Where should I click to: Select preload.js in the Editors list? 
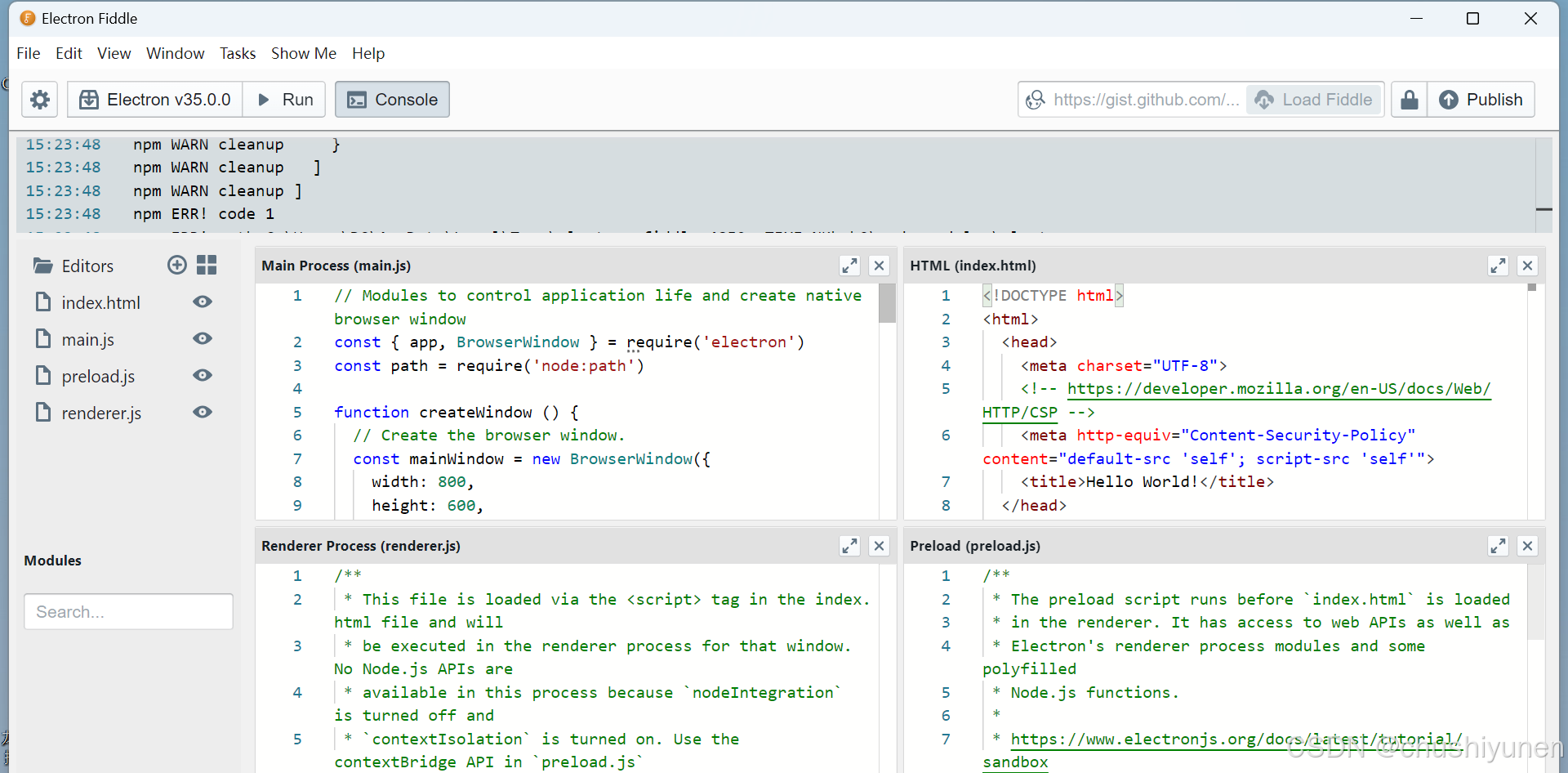point(98,376)
